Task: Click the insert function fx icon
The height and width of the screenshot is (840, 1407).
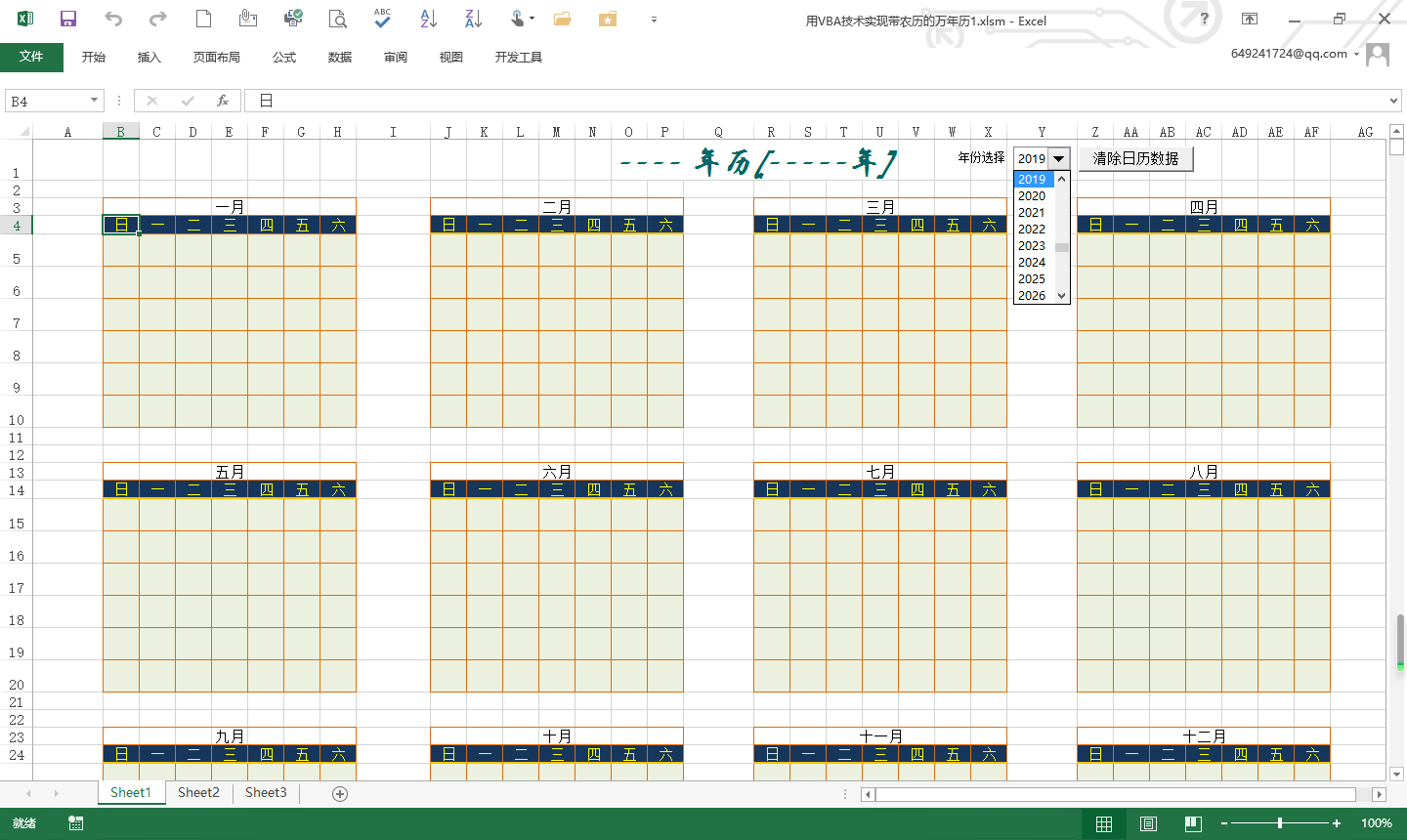Action: 223,101
